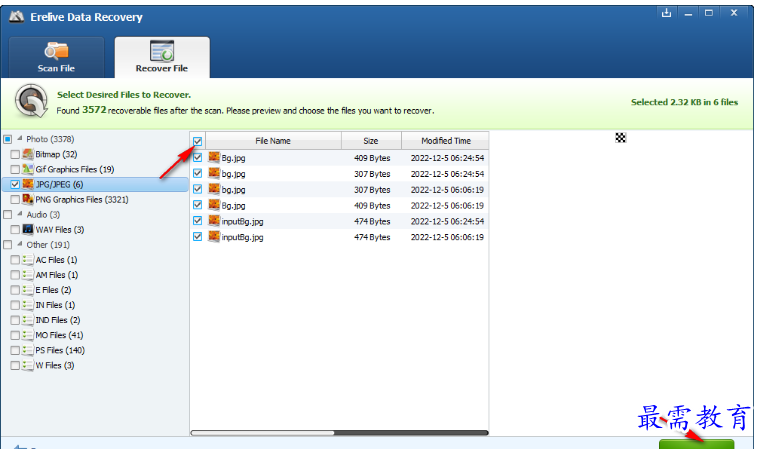Screen dimensions: 759x449
Task: Uncheck the 409-byte Bg.jpg modified 06:24:54
Action: click(x=197, y=157)
